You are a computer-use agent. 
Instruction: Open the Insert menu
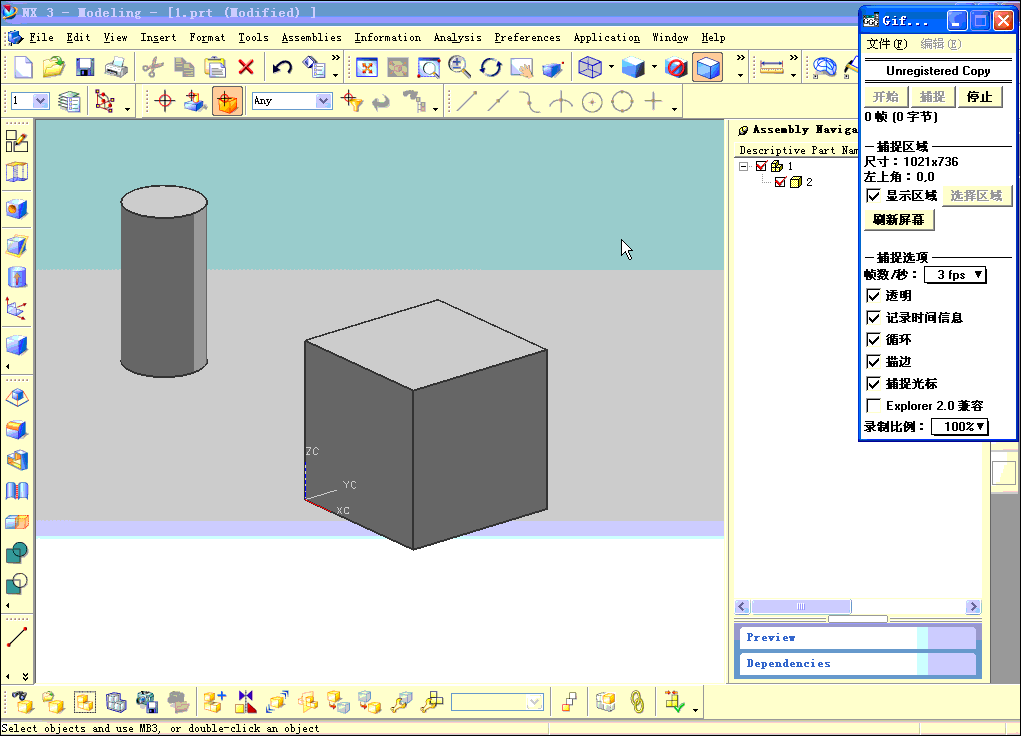(x=158, y=38)
